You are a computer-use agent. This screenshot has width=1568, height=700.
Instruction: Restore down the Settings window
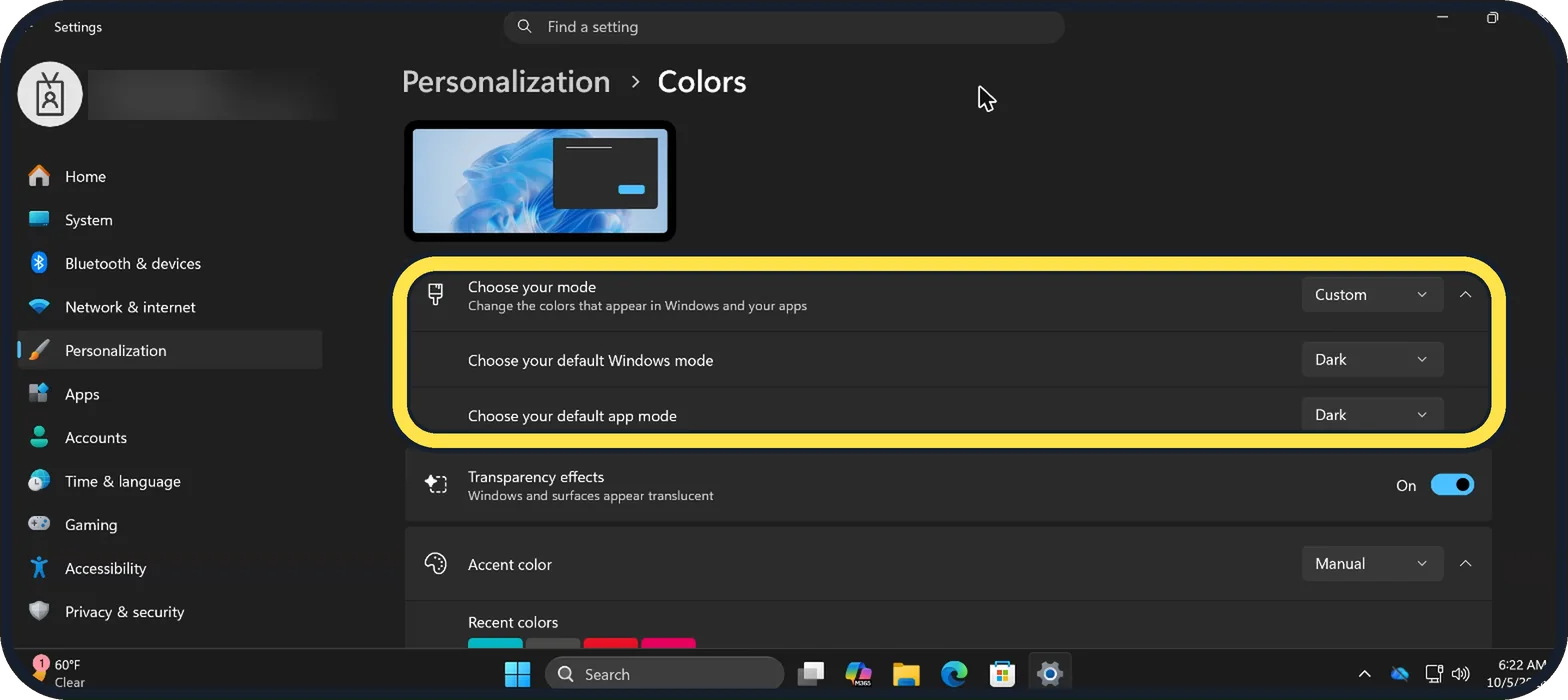point(1492,18)
